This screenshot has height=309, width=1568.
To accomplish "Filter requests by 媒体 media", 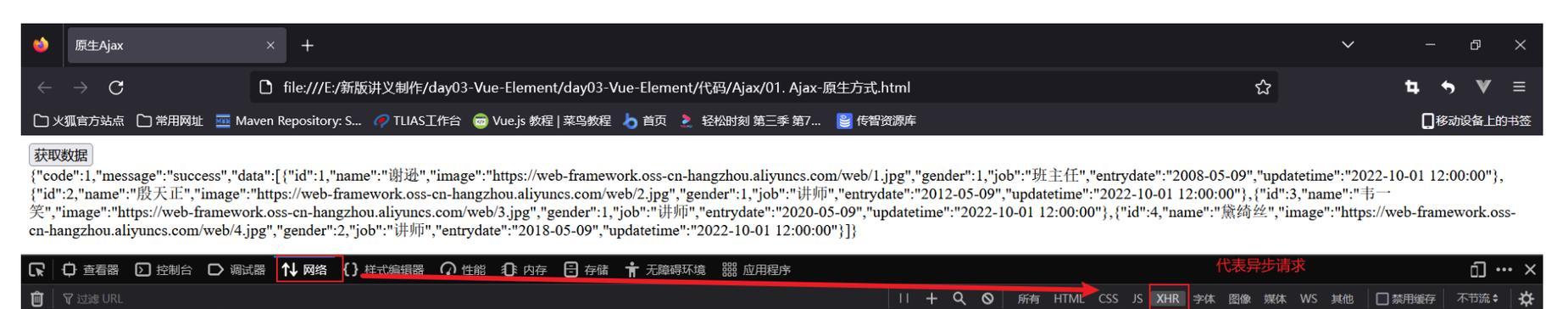I will pyautogui.click(x=1275, y=299).
